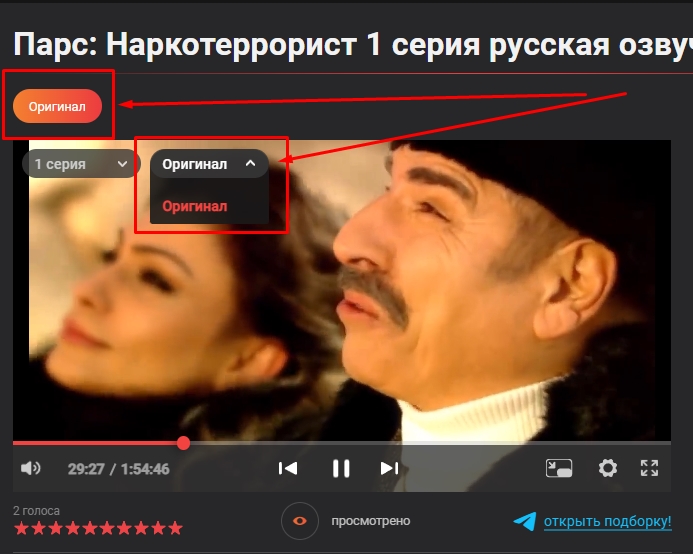The height and width of the screenshot is (554, 693).
Task: Click the red seek handle on the progress bar
Action: coord(183,442)
